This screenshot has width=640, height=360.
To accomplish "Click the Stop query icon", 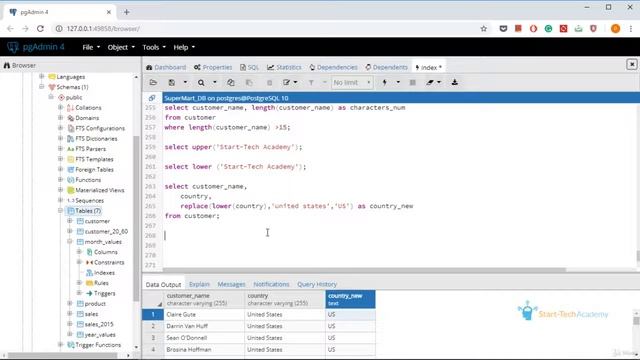I will [x=413, y=82].
